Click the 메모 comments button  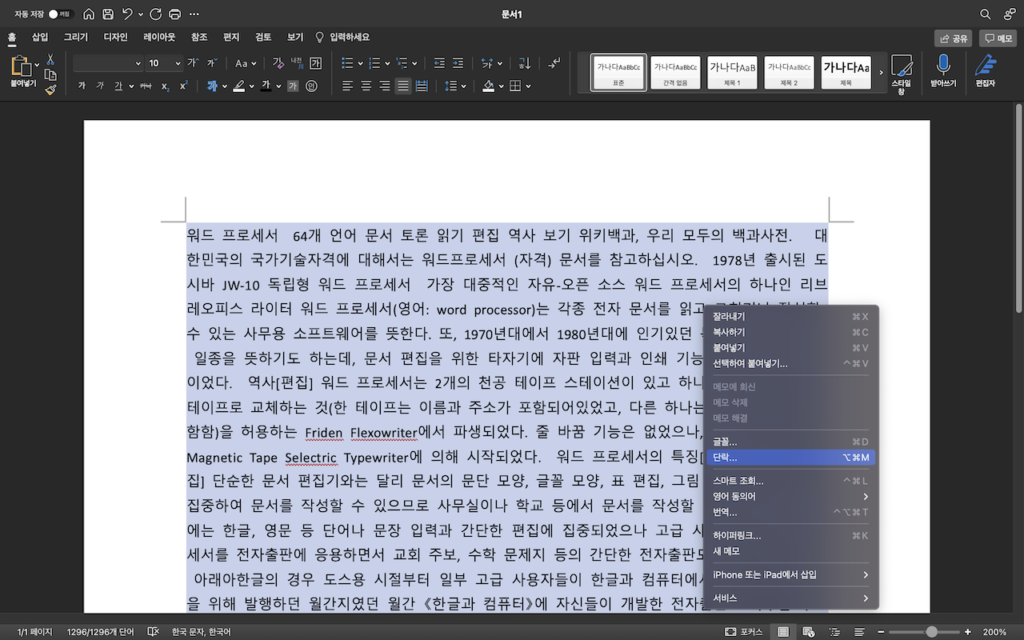click(x=998, y=39)
